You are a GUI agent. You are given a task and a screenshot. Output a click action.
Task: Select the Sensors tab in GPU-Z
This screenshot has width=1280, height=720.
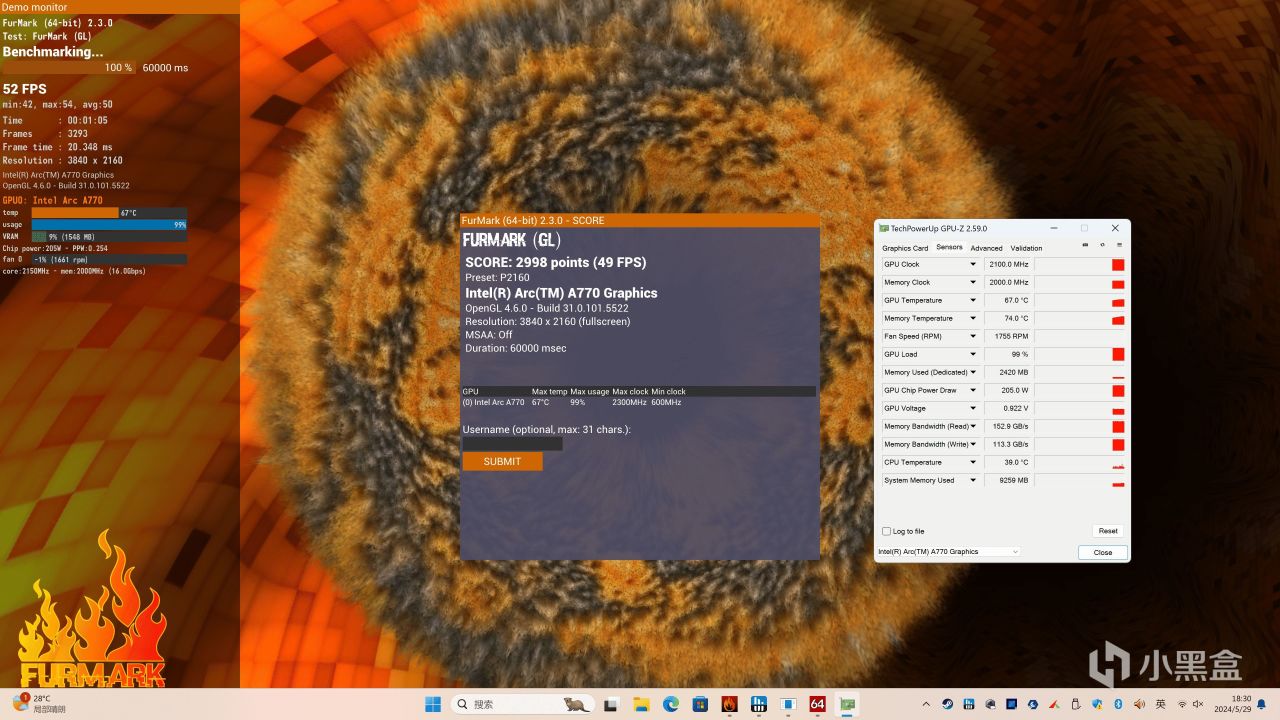[949, 248]
